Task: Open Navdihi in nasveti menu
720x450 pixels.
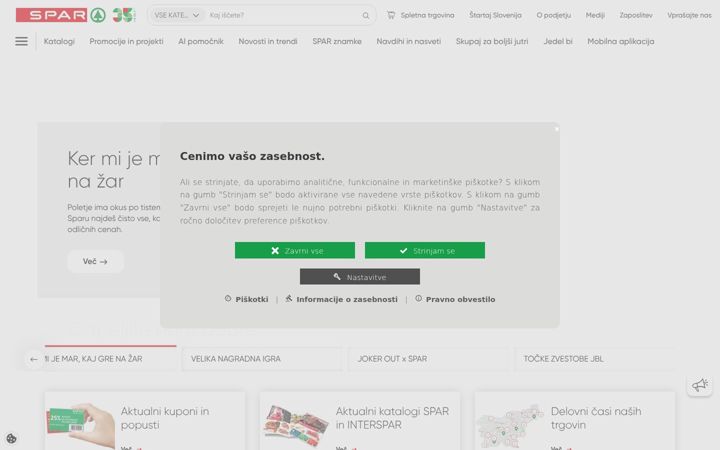Action: click(x=409, y=41)
